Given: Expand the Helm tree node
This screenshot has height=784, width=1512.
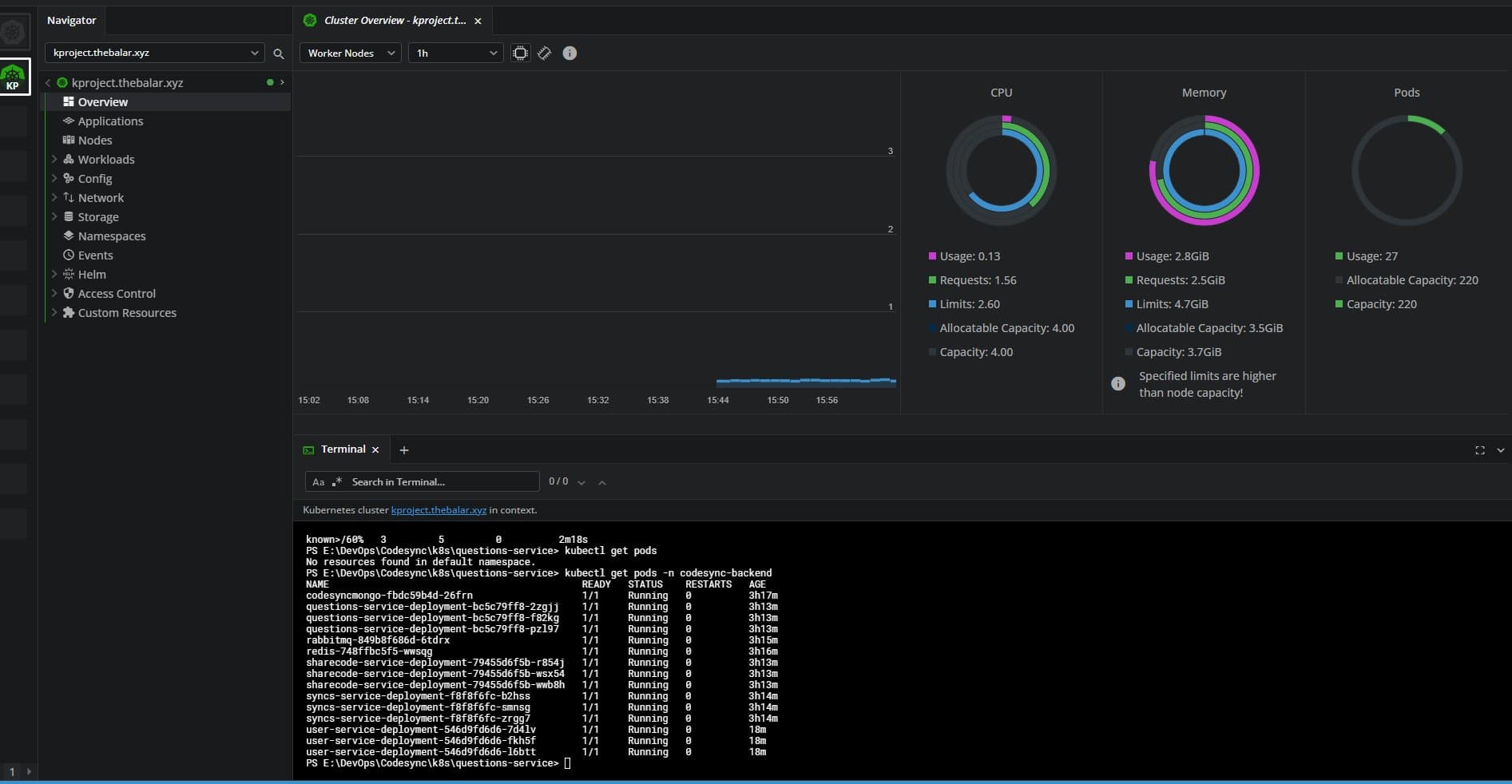Looking at the screenshot, I should coord(54,275).
